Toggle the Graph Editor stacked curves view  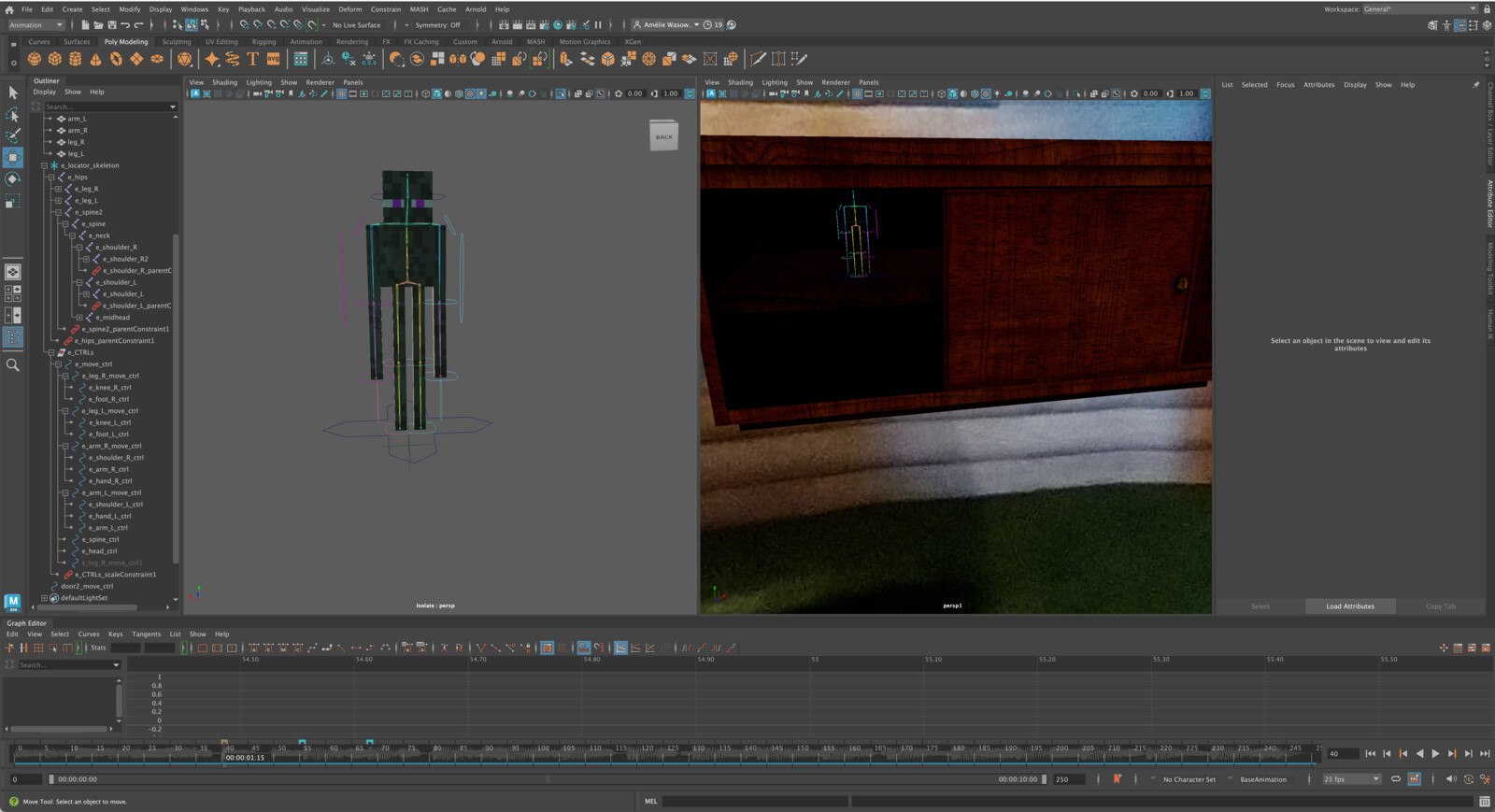pyautogui.click(x=635, y=648)
